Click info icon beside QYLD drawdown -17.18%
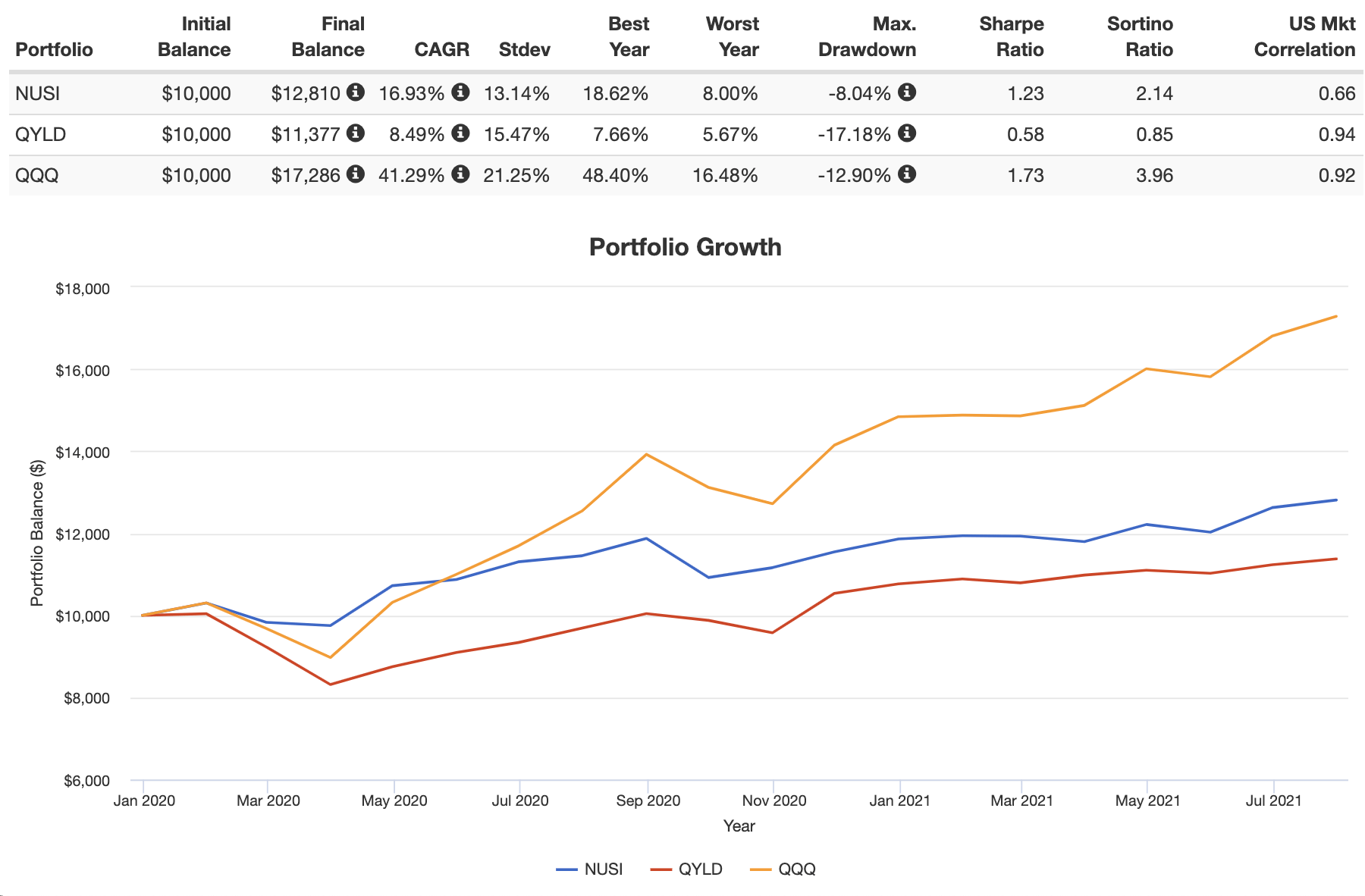This screenshot has width=1365, height=896. [x=907, y=133]
